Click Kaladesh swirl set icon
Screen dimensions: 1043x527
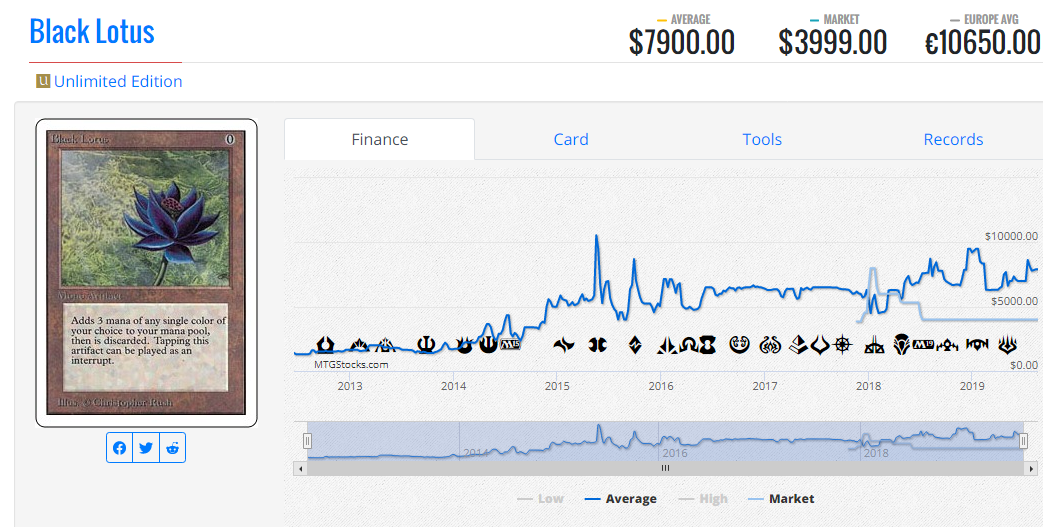(x=739, y=345)
